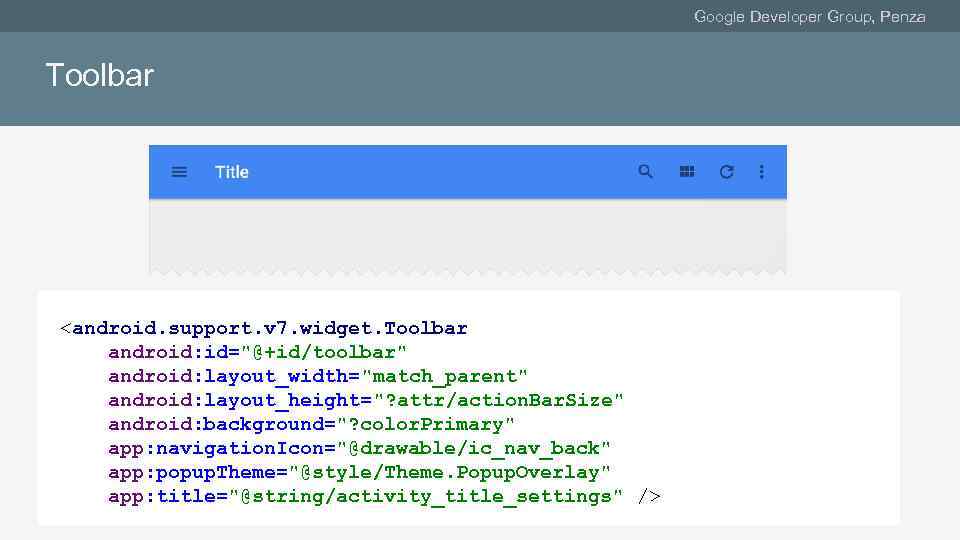Click the "Toolbar" slide heading
Screen dimensions: 960x540
[x=100, y=75]
